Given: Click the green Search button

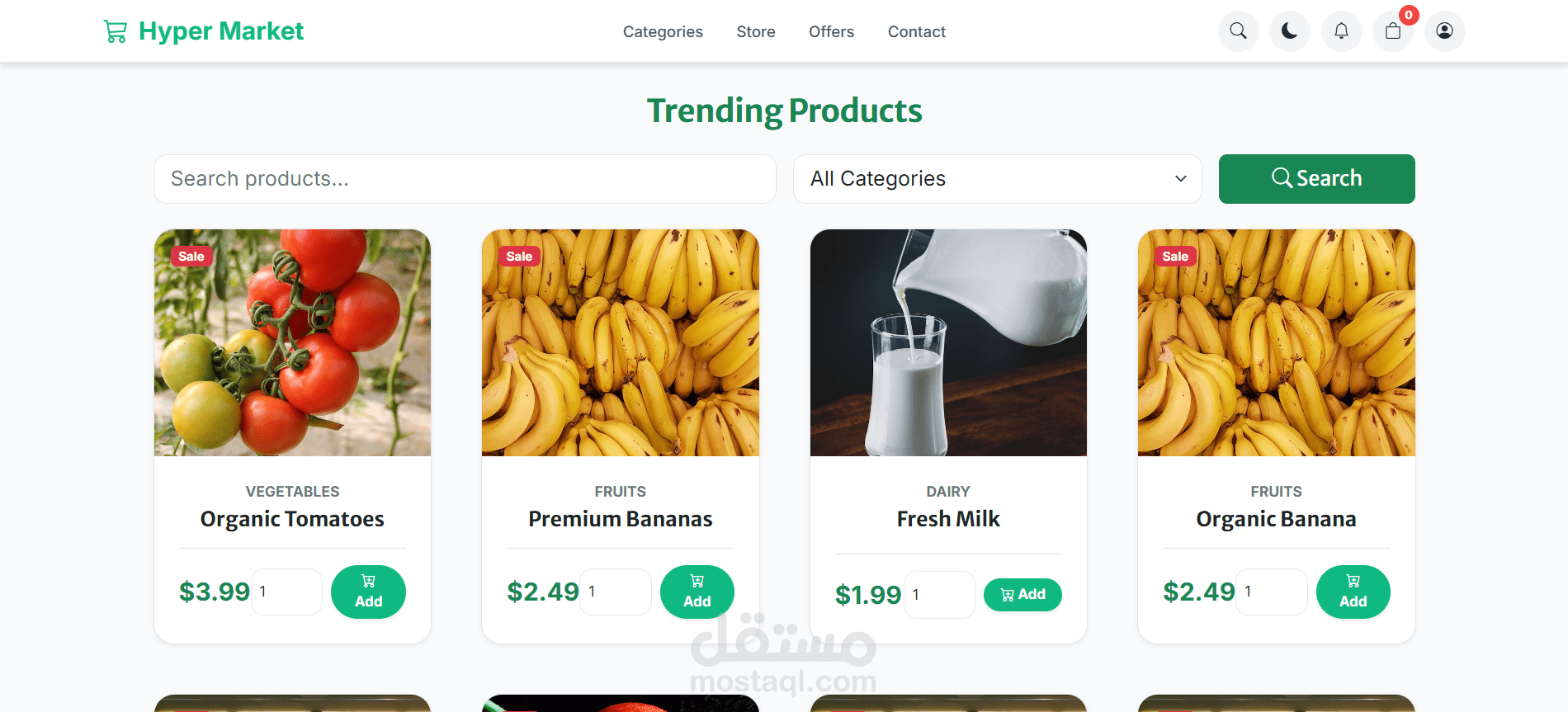Looking at the screenshot, I should point(1316,179).
